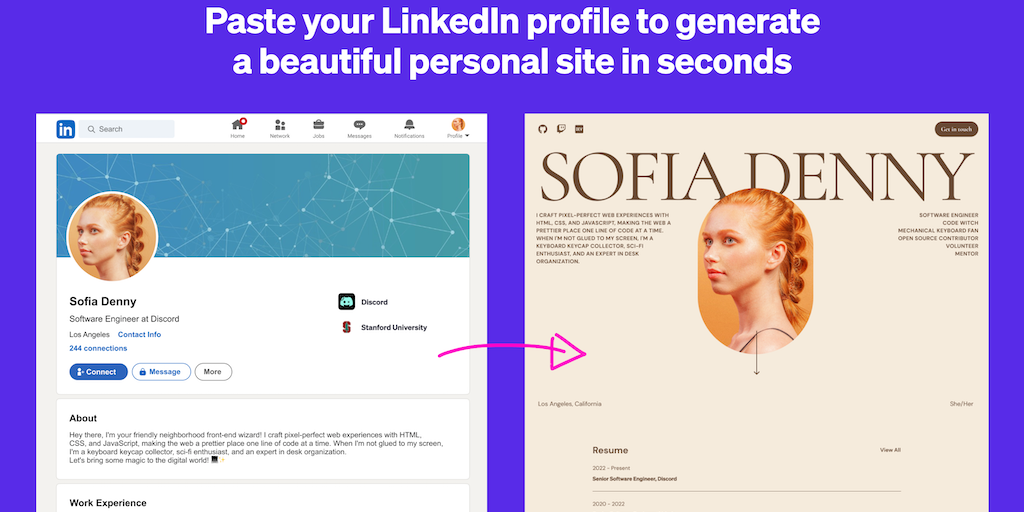This screenshot has width=1024, height=512.
Task: Open the Notifications bell icon
Action: pyautogui.click(x=409, y=126)
